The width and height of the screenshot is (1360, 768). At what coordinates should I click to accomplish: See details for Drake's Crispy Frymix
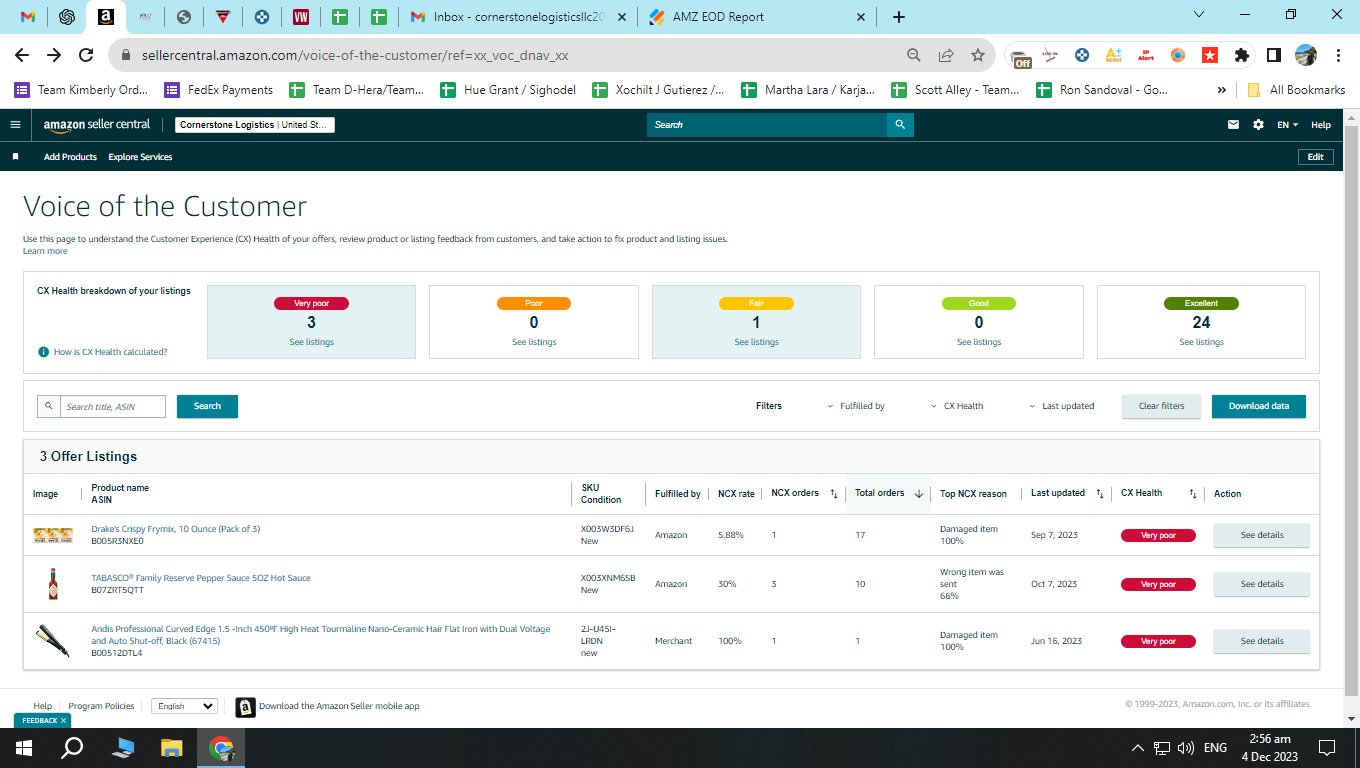click(1262, 535)
